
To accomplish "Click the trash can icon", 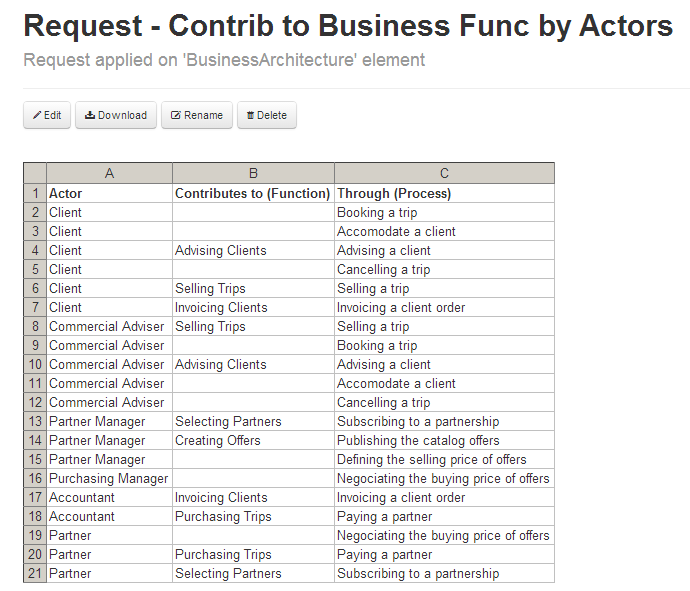I will click(x=250, y=115).
